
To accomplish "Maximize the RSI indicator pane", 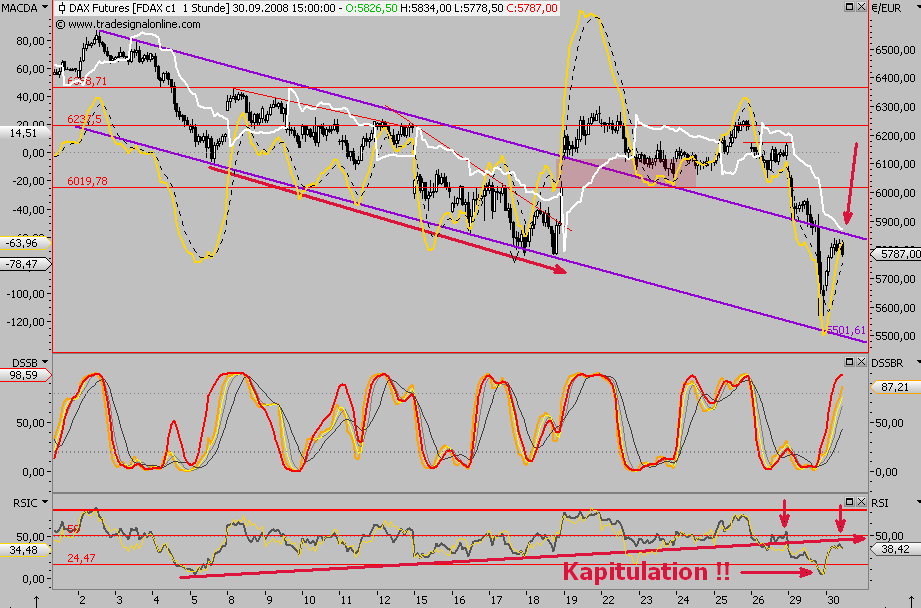I will (849, 501).
